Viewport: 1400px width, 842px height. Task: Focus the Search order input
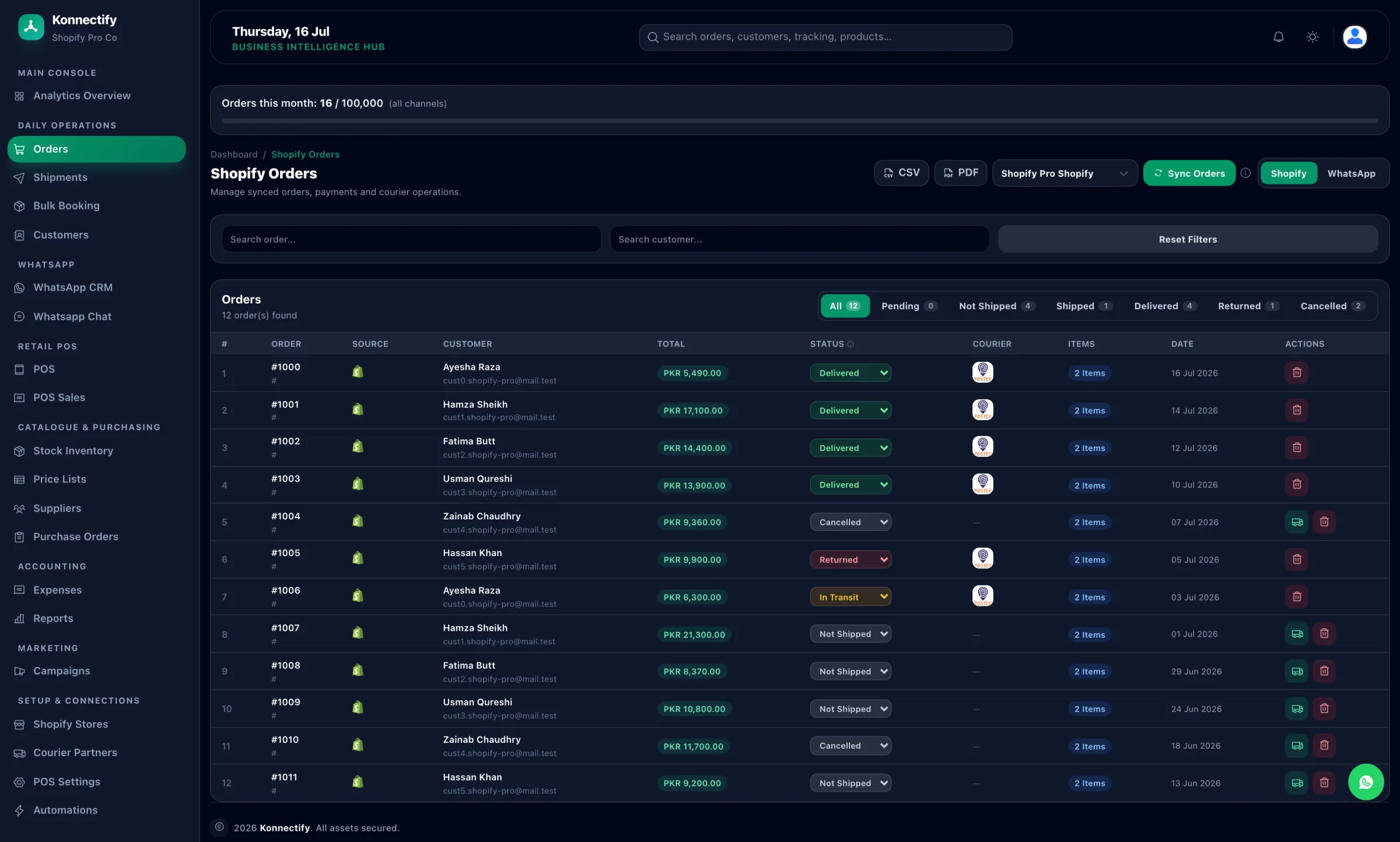tap(411, 239)
